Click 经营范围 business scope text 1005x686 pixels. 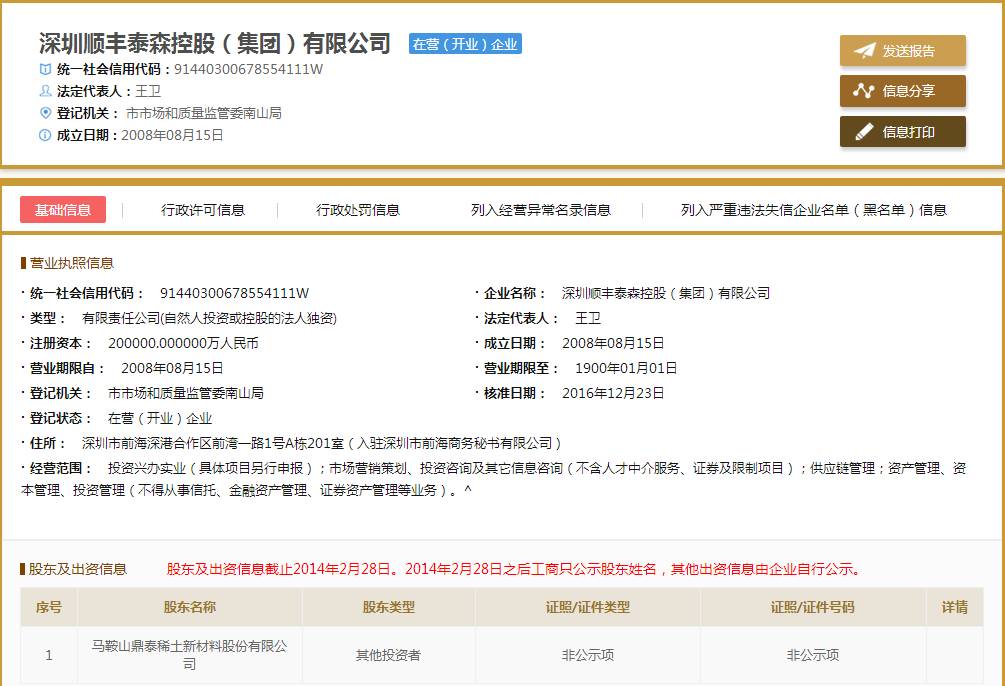click(x=494, y=479)
